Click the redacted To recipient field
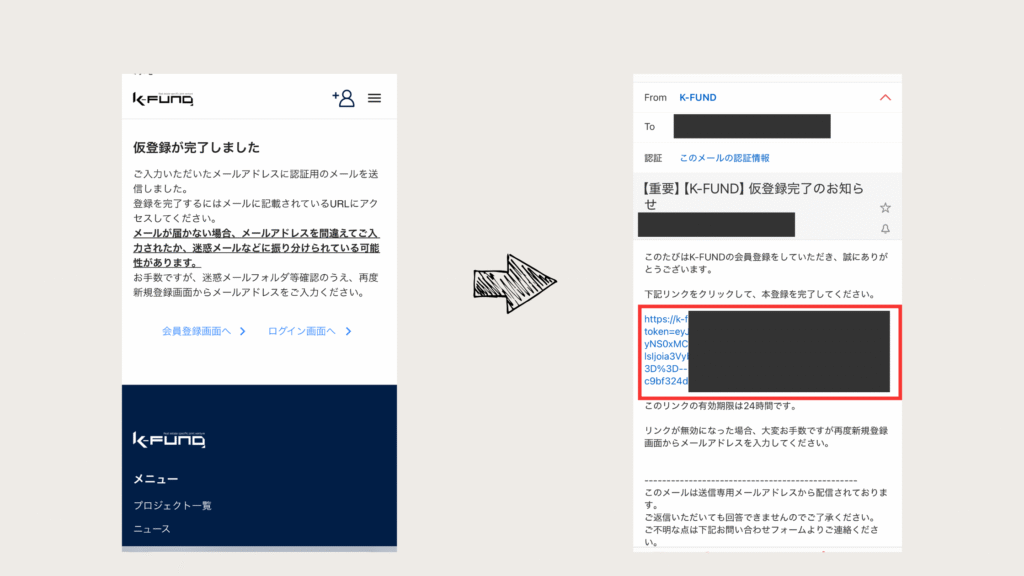The height and width of the screenshot is (576, 1024). (x=752, y=127)
